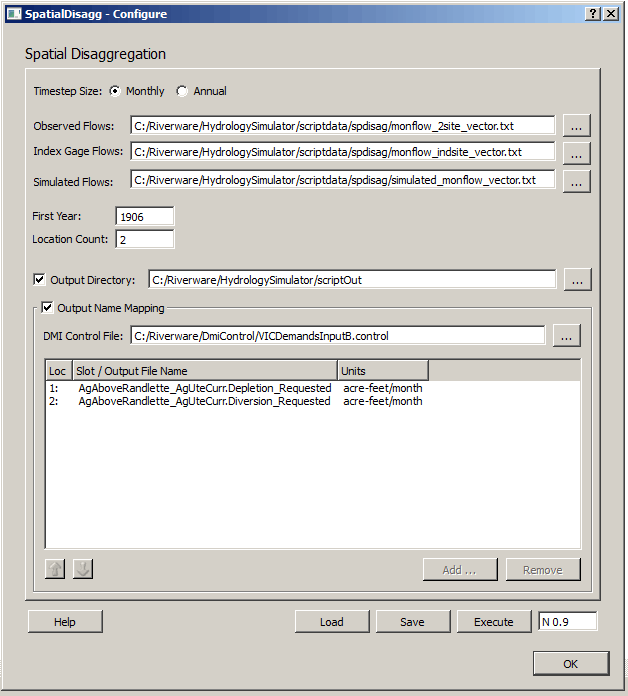Click the question mark help button in title bar
This screenshot has height=696, width=628.
click(593, 14)
